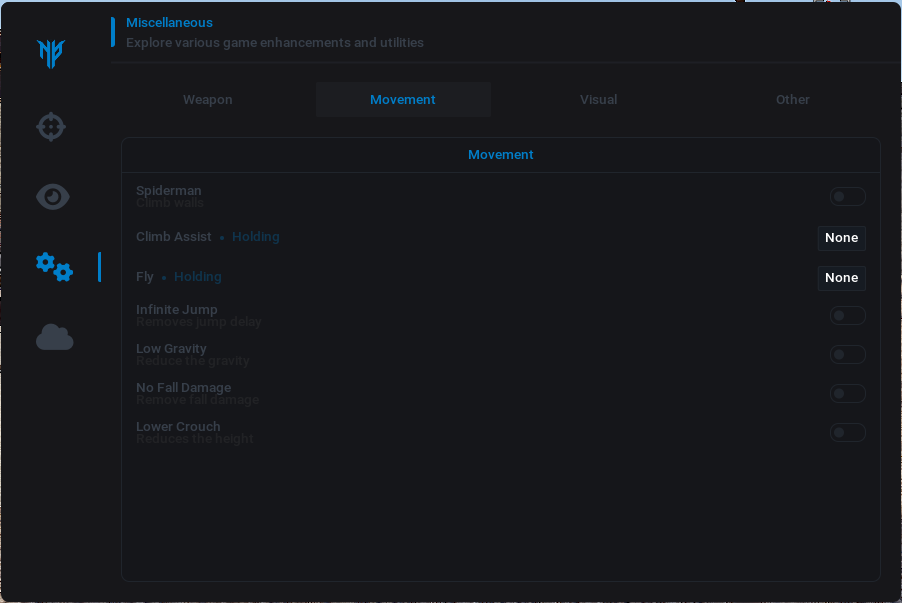
Task: Go to the Visual tab
Action: [598, 100]
